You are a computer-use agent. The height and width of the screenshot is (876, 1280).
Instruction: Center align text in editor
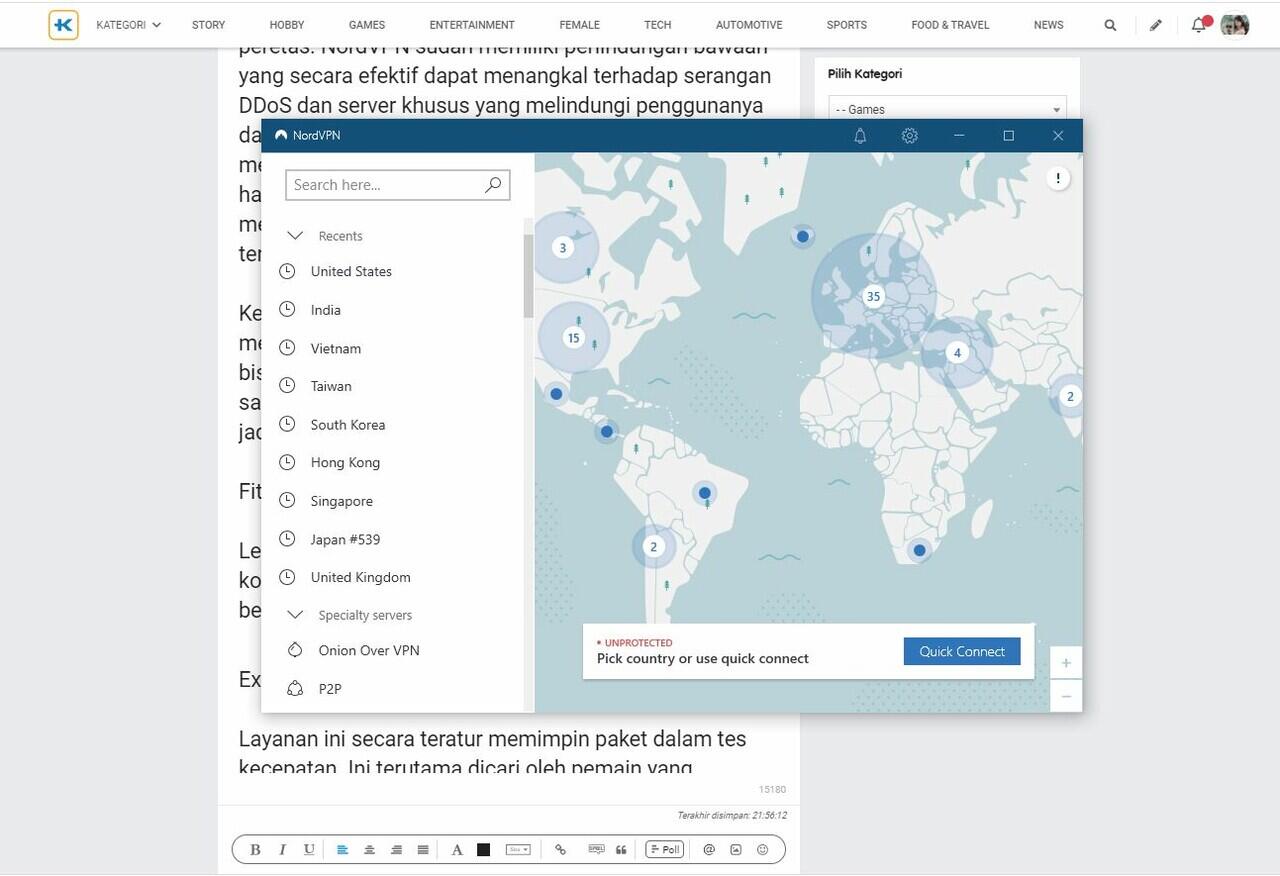click(x=369, y=850)
